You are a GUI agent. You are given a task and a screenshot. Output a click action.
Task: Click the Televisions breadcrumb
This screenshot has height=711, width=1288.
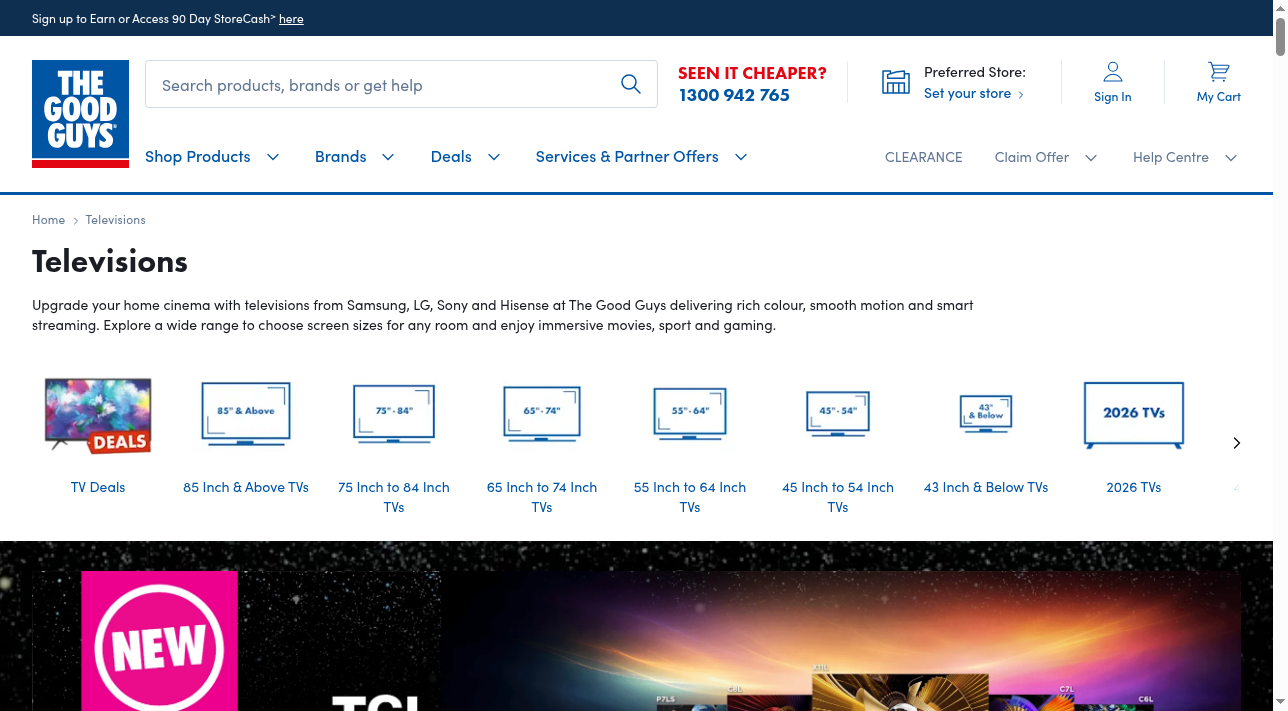(115, 219)
